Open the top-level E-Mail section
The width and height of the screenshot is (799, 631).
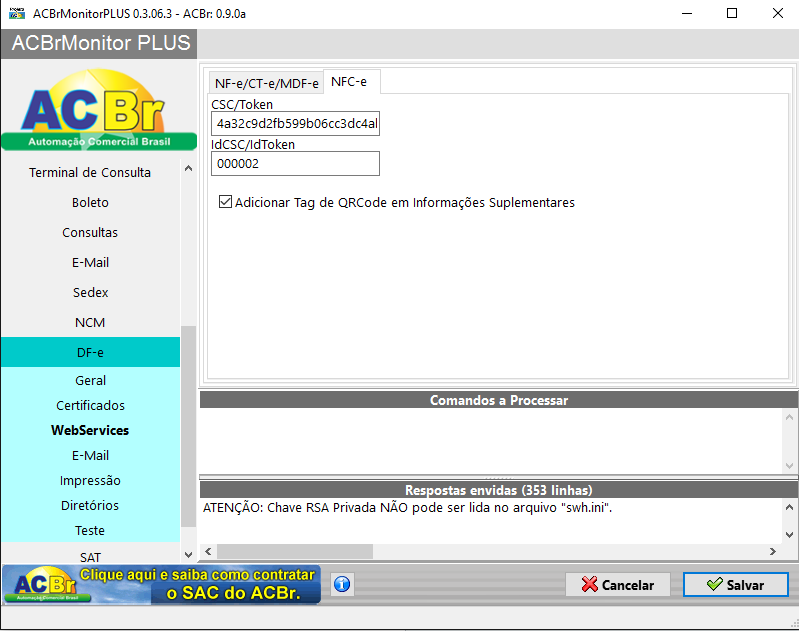[x=90, y=262]
